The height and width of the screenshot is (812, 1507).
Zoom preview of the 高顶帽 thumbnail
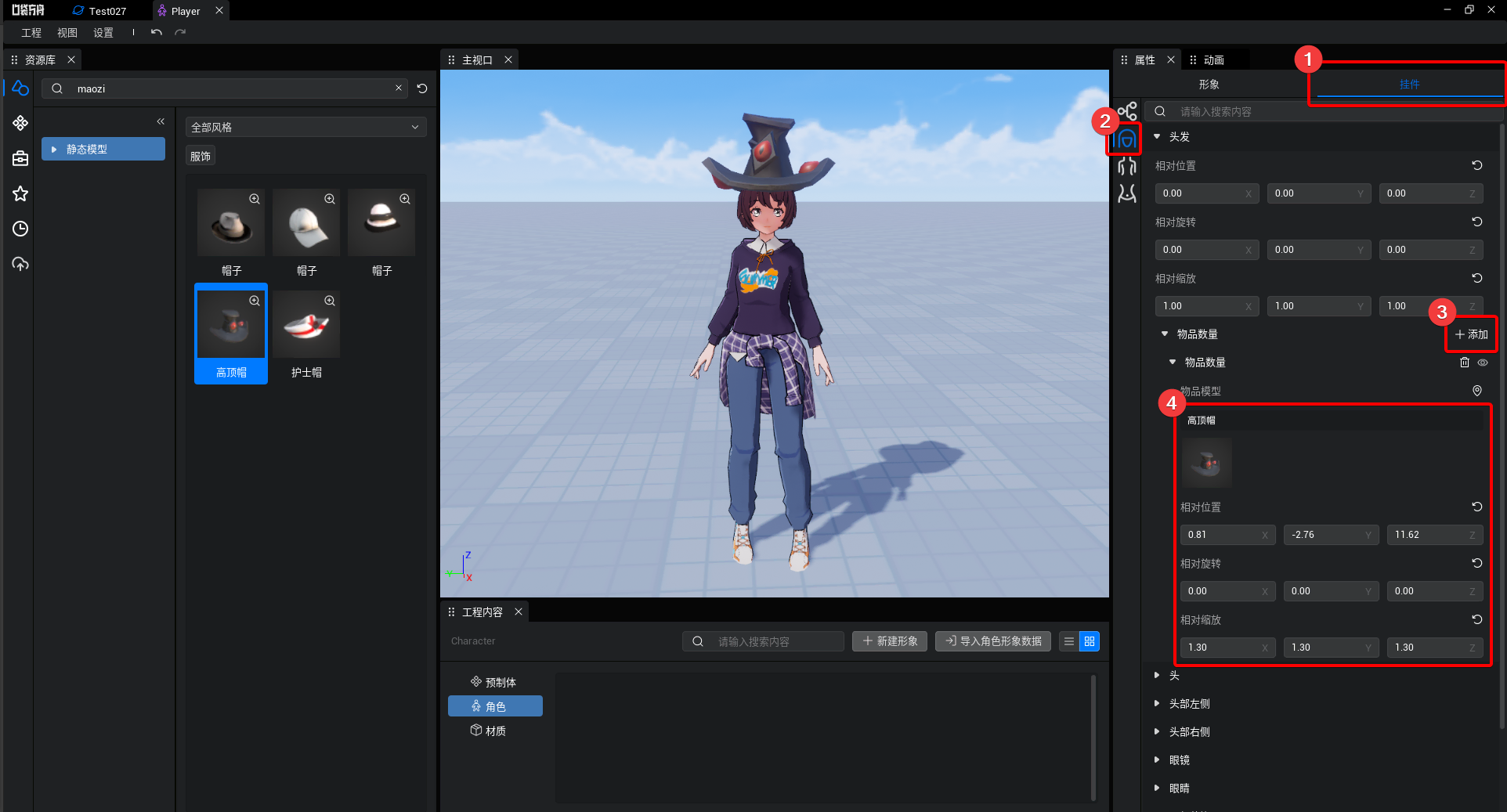(255, 301)
